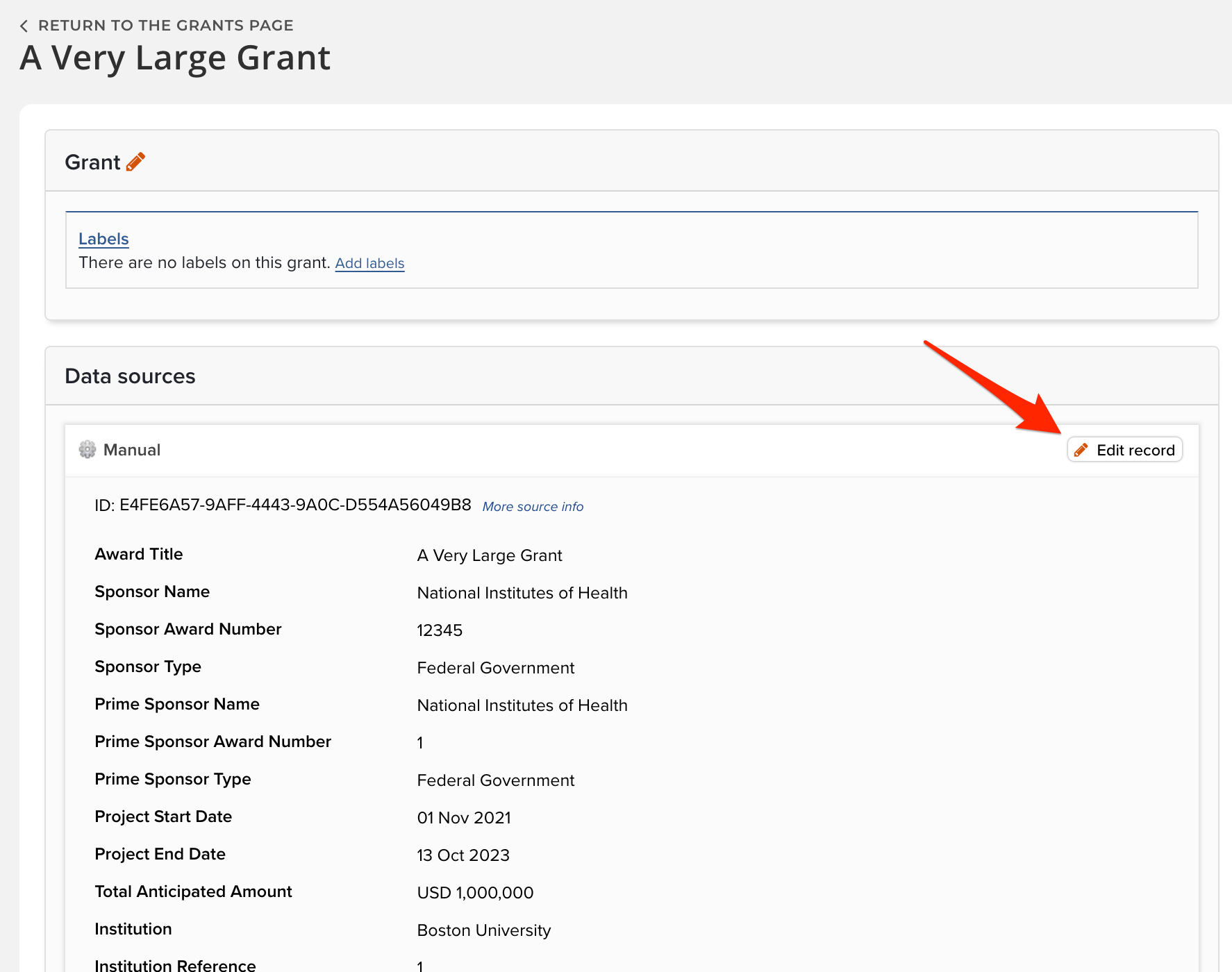The image size is (1232, 972).
Task: Select the amount 'USD 1,000,000'
Action: tap(475, 893)
